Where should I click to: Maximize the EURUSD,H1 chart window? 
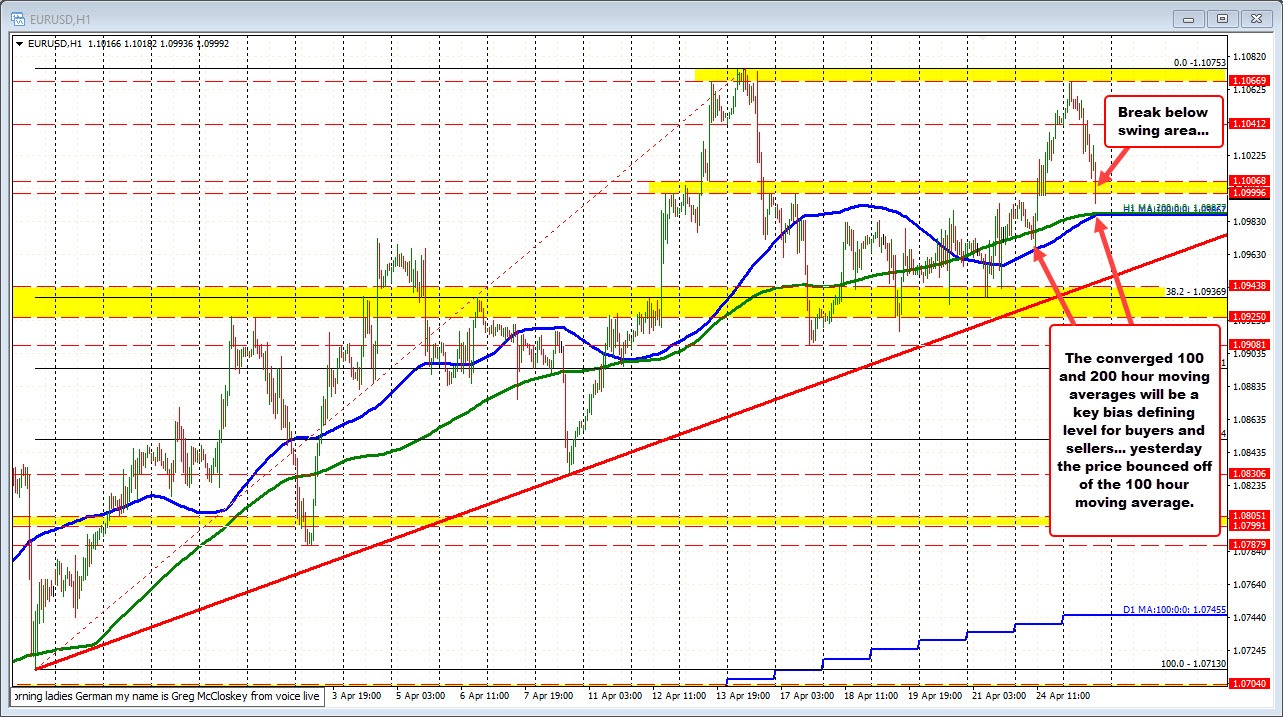tap(1224, 18)
